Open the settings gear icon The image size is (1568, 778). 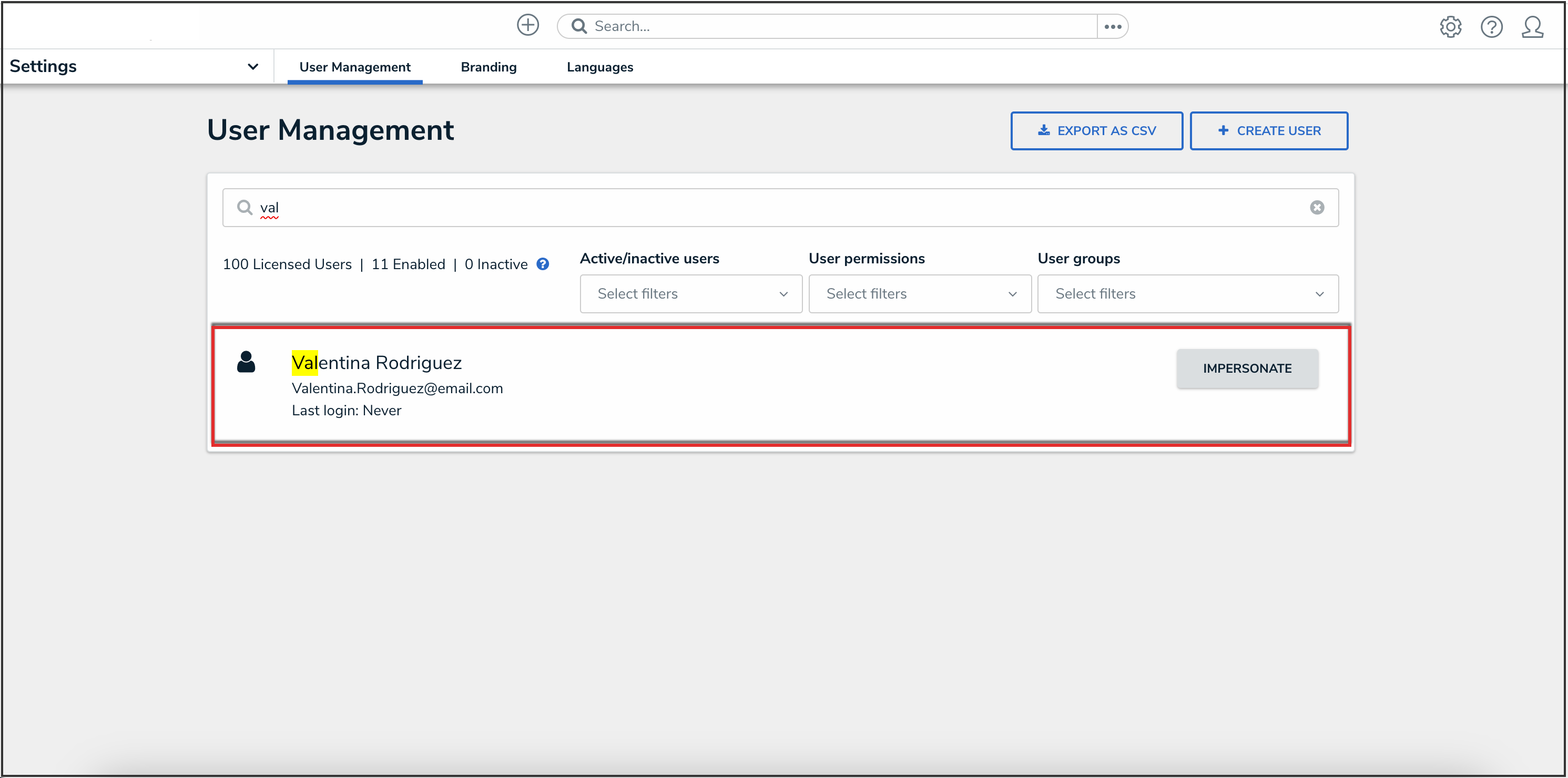click(1451, 27)
